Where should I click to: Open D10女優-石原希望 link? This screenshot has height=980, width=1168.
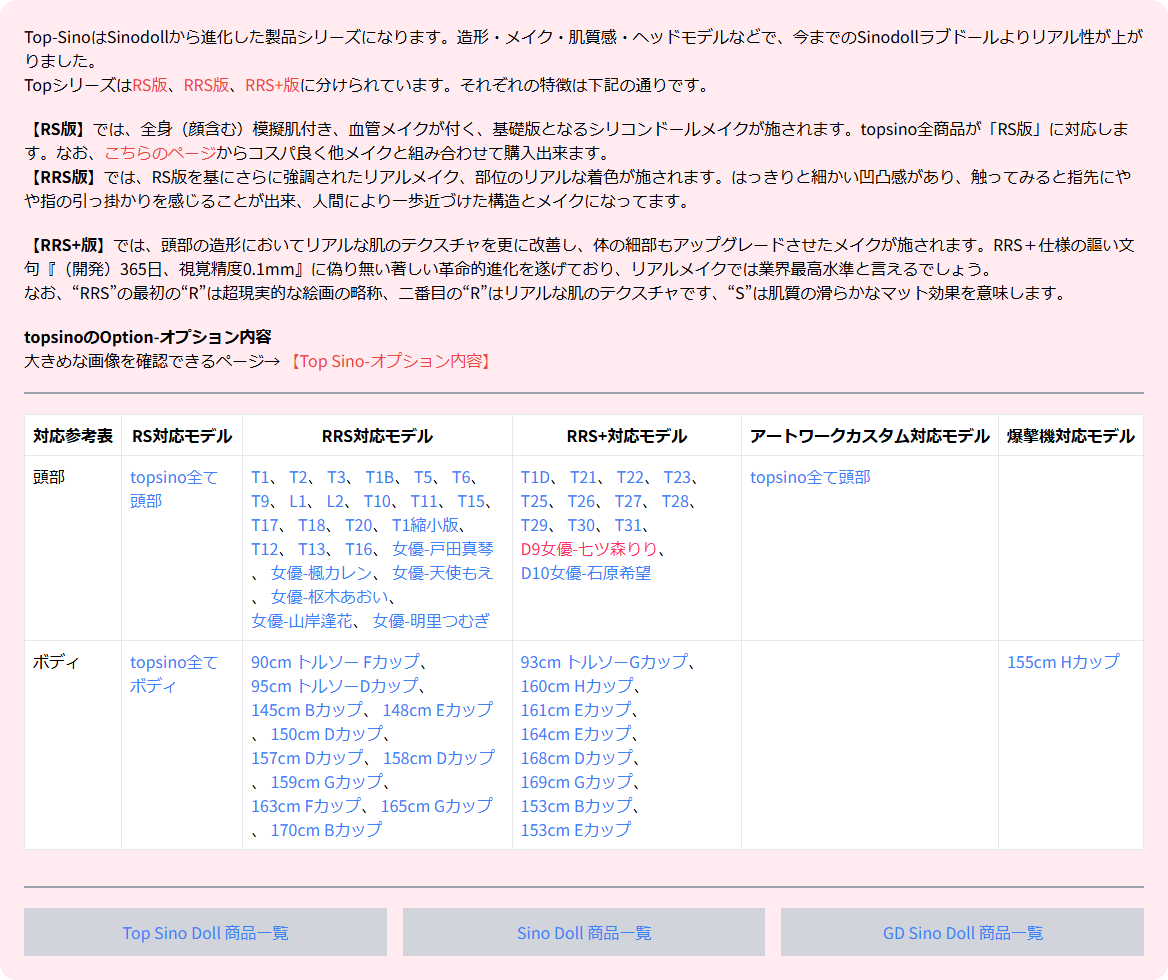point(585,573)
